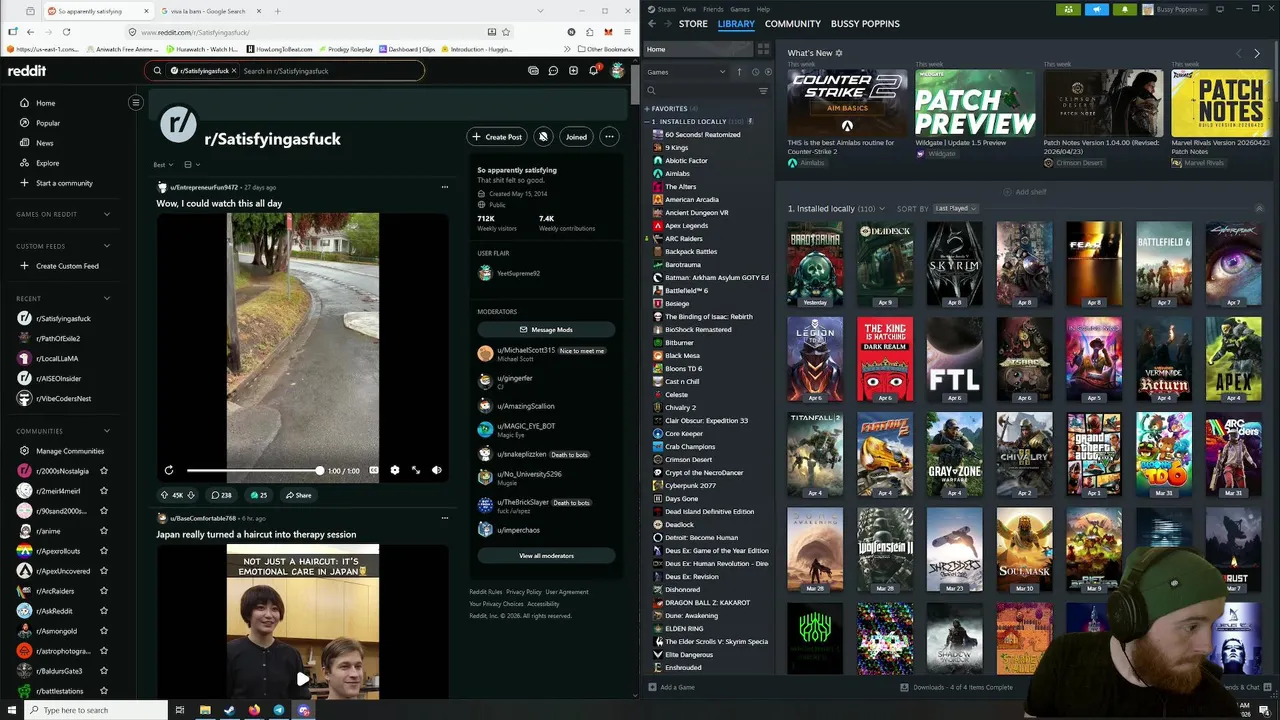Image resolution: width=1280 pixels, height=720 pixels.
Task: Collapse Games on Reddit section
Action: tap(107, 214)
